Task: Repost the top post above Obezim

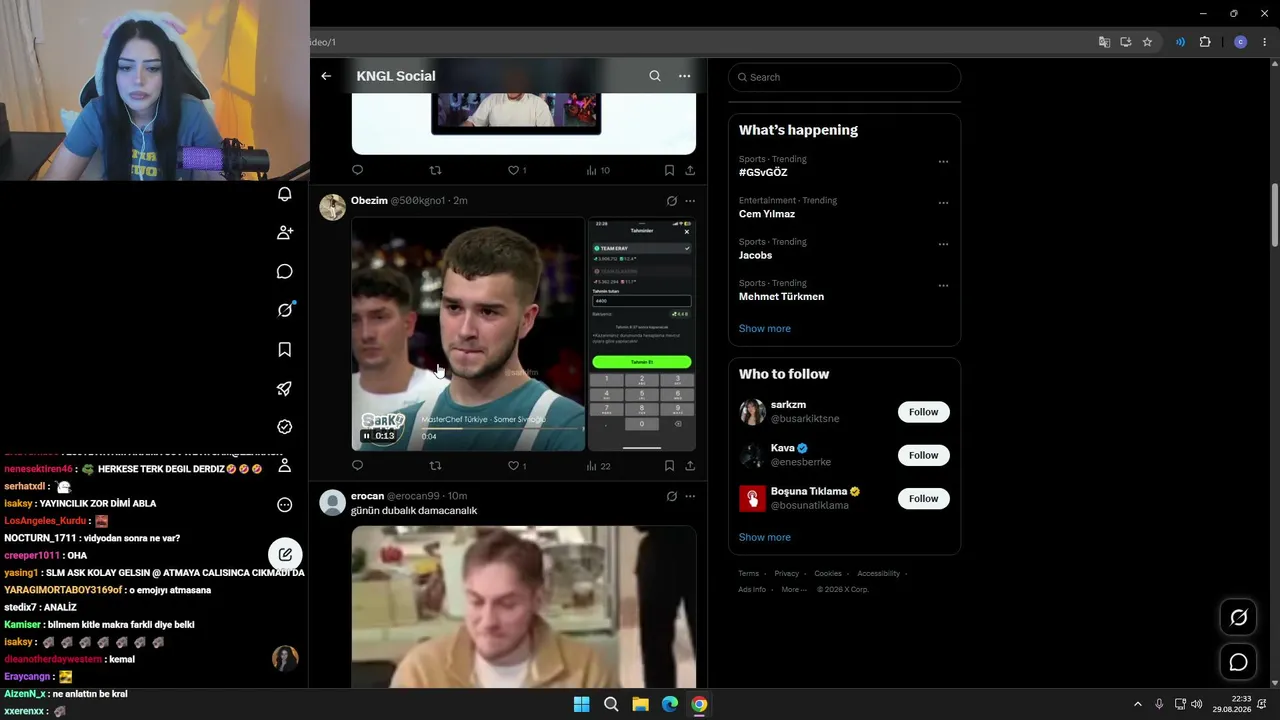Action: 435,170
